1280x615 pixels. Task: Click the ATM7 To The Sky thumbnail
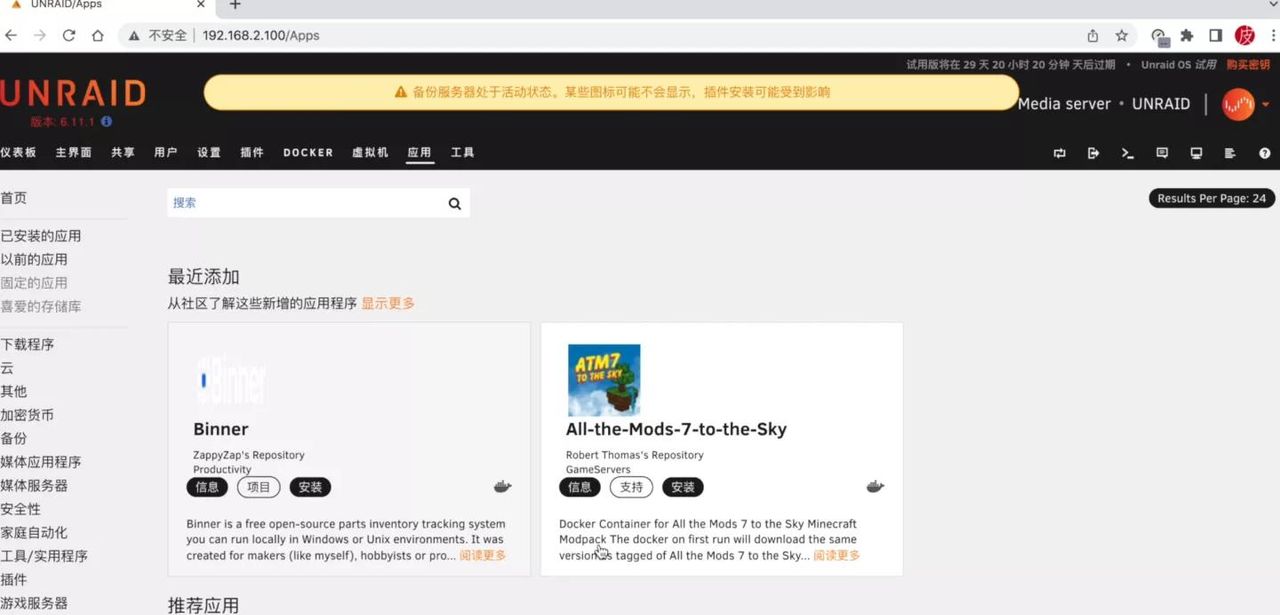604,380
